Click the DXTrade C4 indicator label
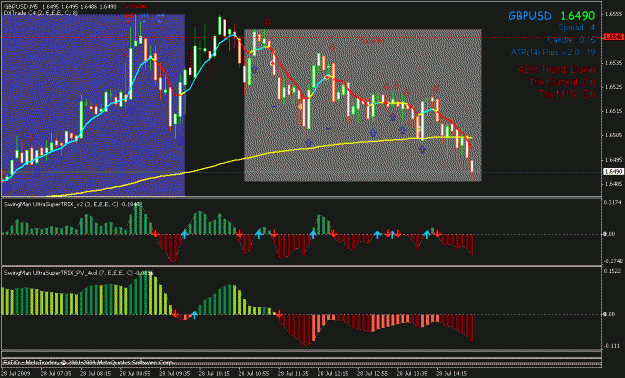 pyautogui.click(x=40, y=13)
